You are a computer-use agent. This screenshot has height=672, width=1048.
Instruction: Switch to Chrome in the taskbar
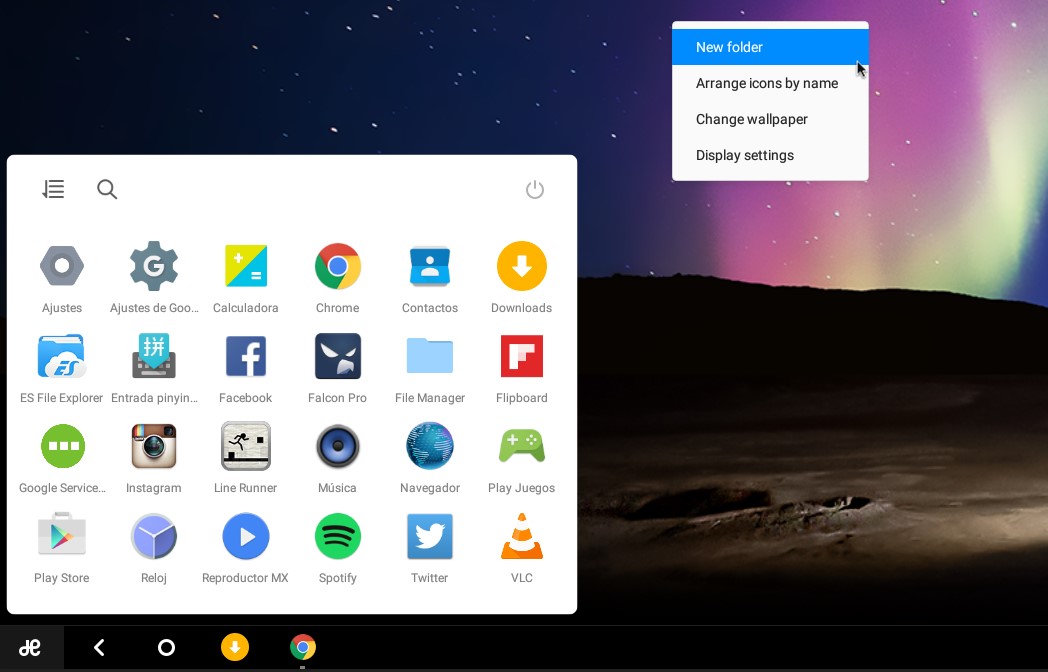[303, 647]
